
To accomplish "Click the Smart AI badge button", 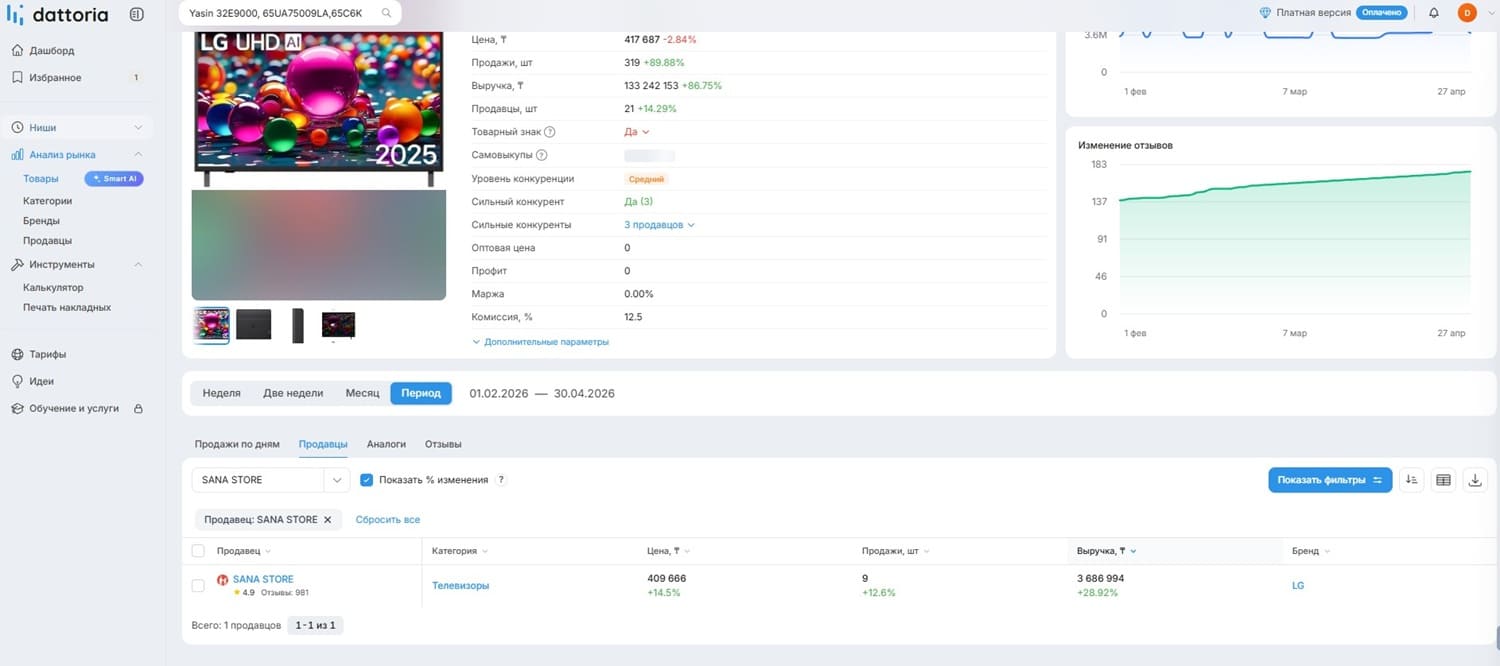I will pos(114,179).
